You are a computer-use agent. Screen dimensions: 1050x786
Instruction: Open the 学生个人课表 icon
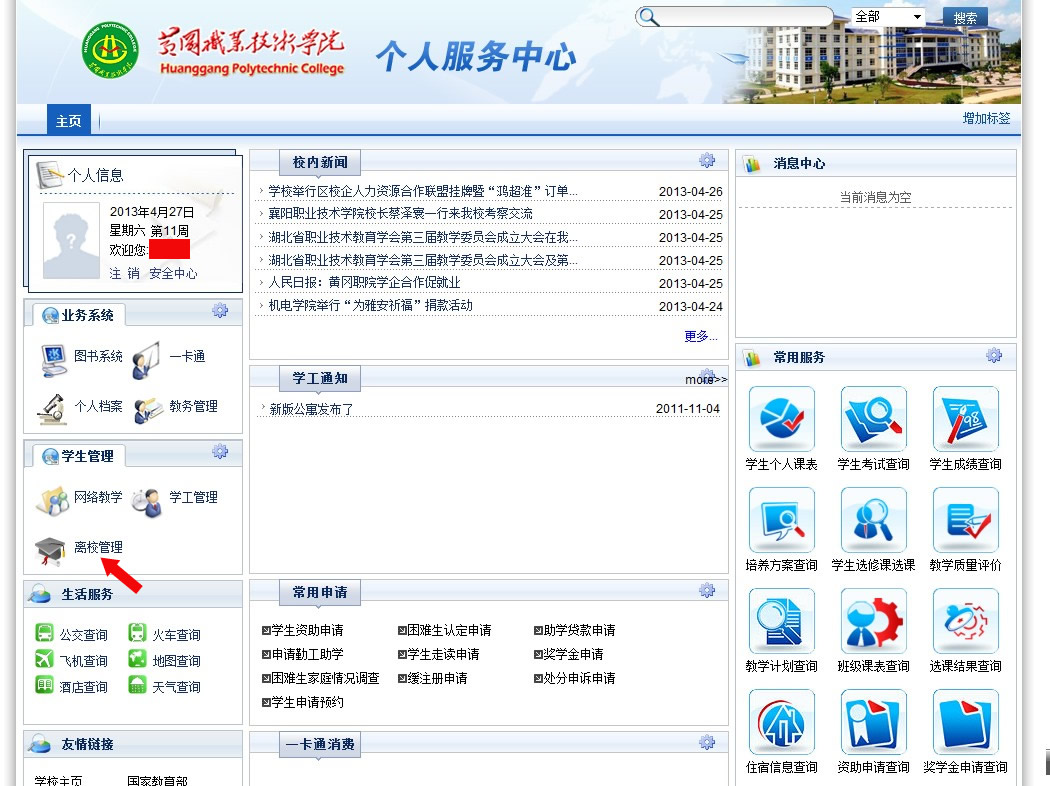(781, 420)
